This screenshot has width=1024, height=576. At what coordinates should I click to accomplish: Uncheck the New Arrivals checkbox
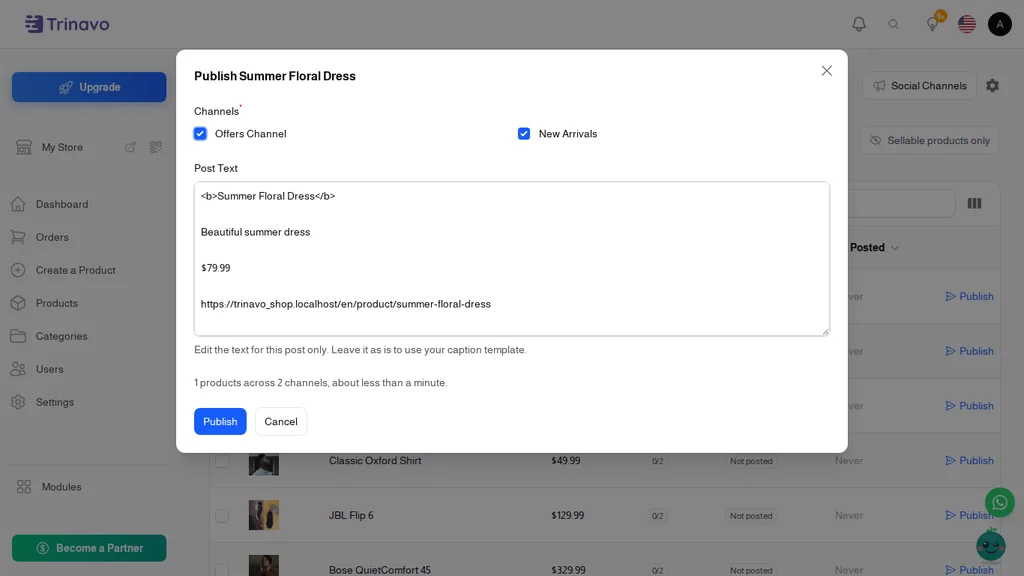pos(524,134)
